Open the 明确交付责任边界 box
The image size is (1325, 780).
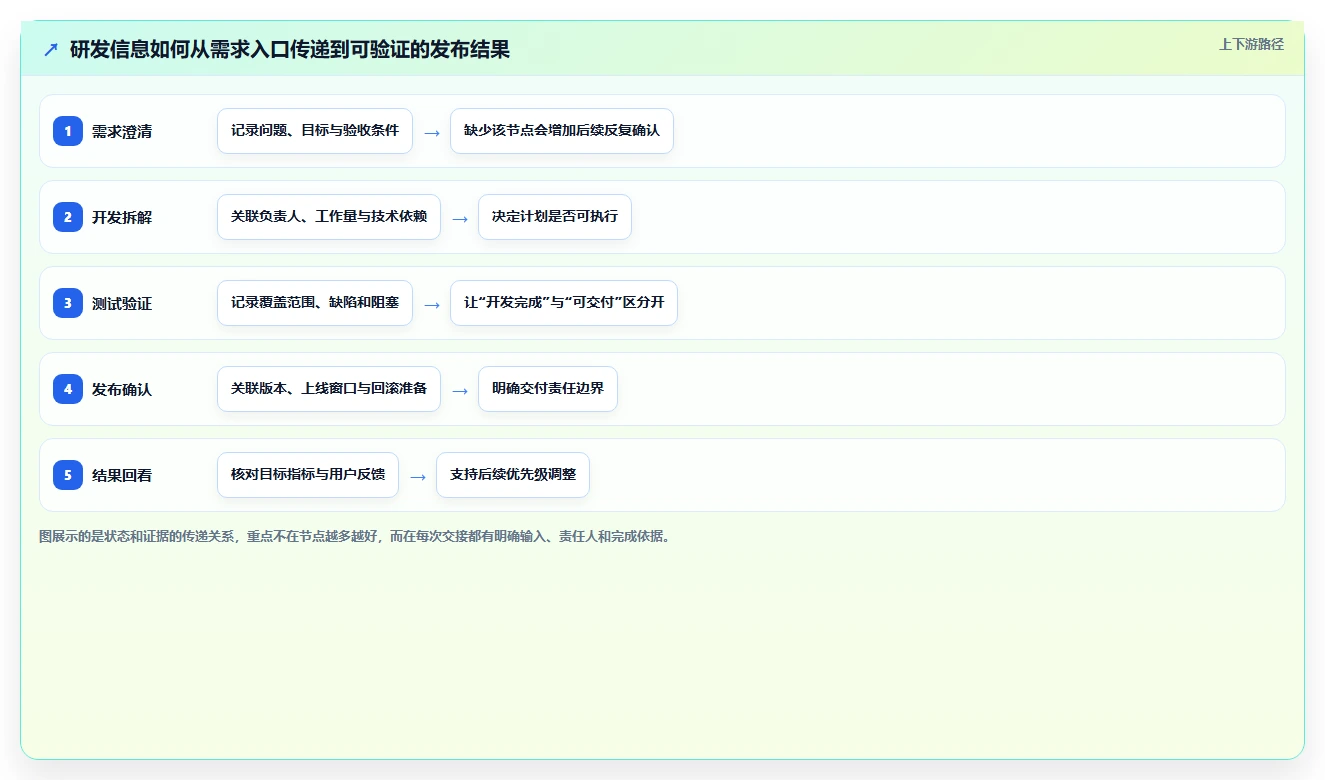(548, 389)
